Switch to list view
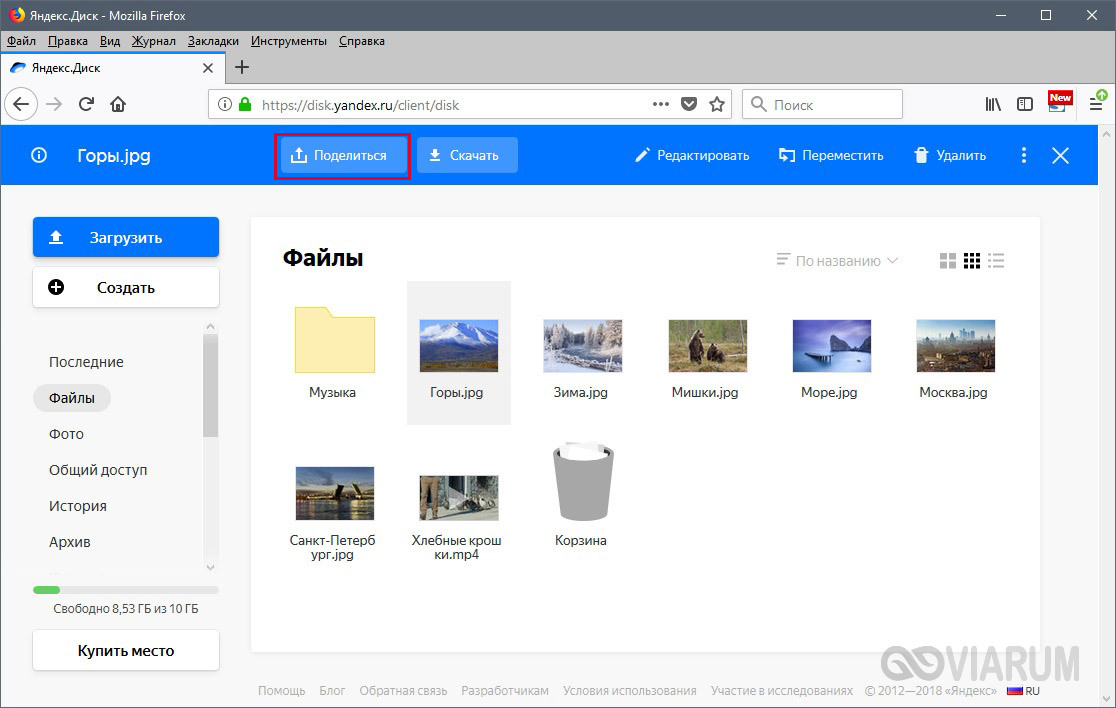Image resolution: width=1116 pixels, height=708 pixels. pyautogui.click(x=996, y=261)
